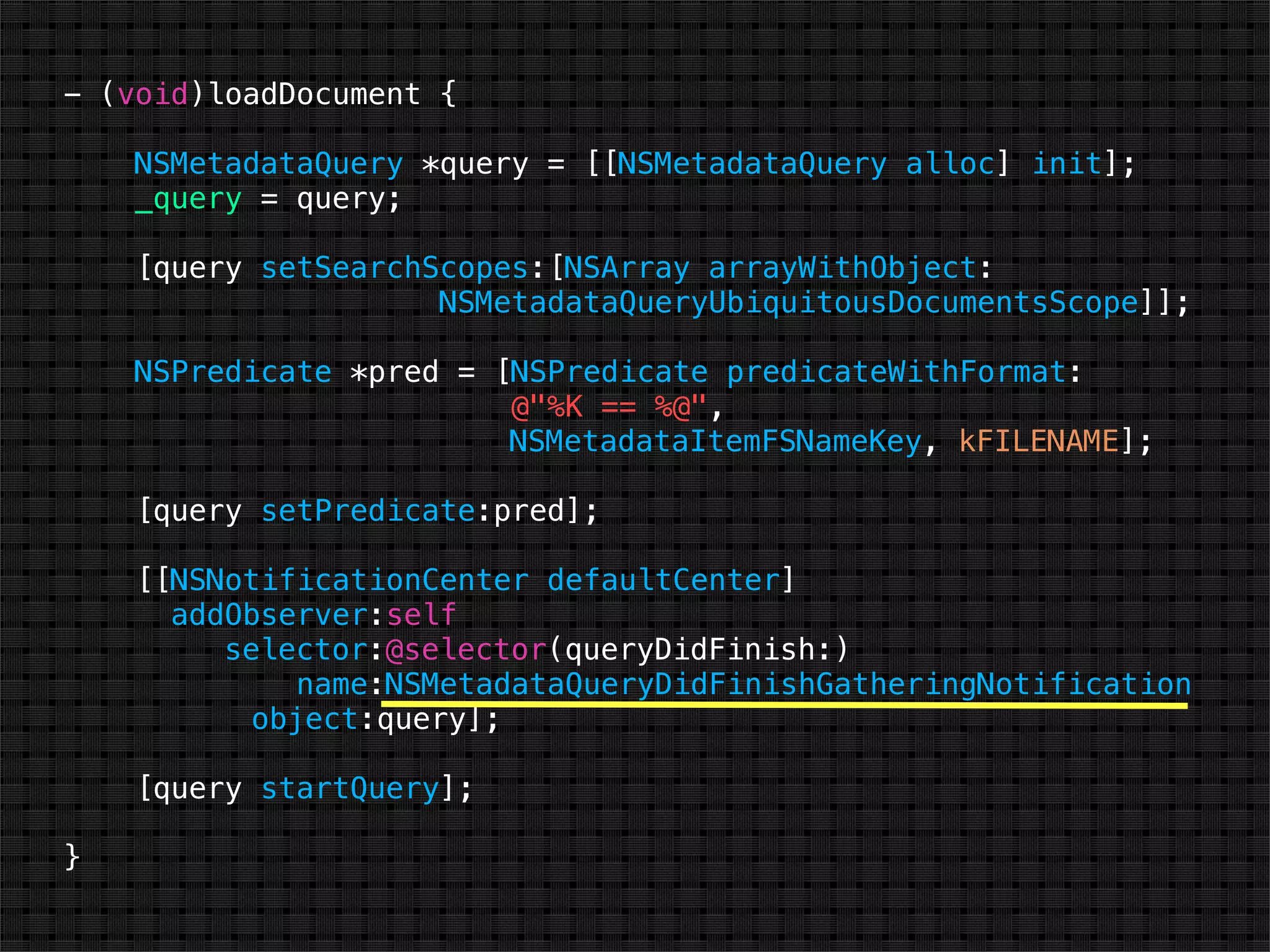Image resolution: width=1270 pixels, height=952 pixels.
Task: Click "predicateWithFormat" method
Action: click(x=896, y=372)
